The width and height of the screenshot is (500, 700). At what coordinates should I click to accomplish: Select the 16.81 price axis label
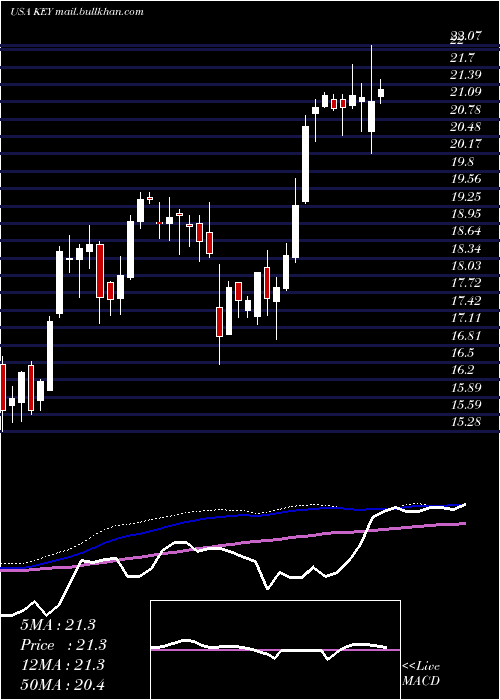(x=466, y=336)
